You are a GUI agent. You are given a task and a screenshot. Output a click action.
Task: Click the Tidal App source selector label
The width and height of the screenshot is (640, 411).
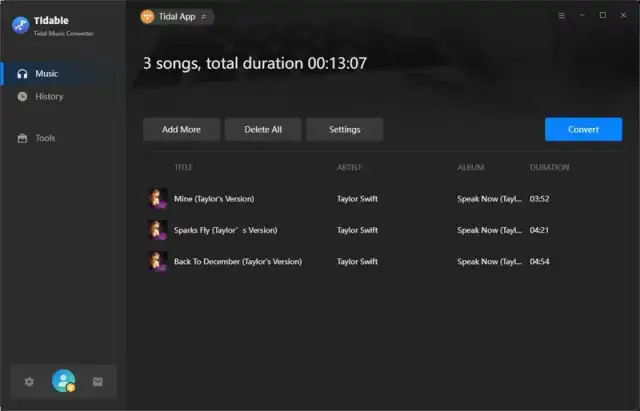pyautogui.click(x=177, y=17)
